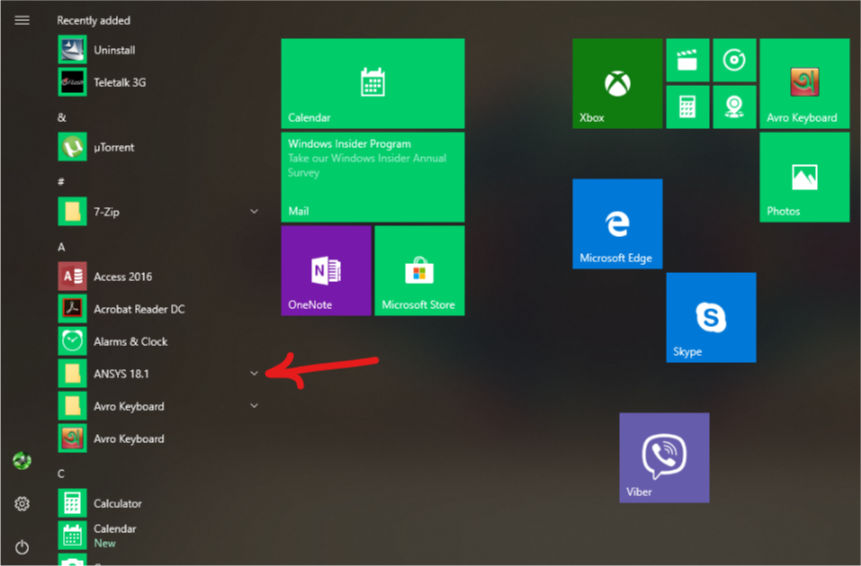Launch the Xbox tile
This screenshot has height=566, width=861.
617,83
